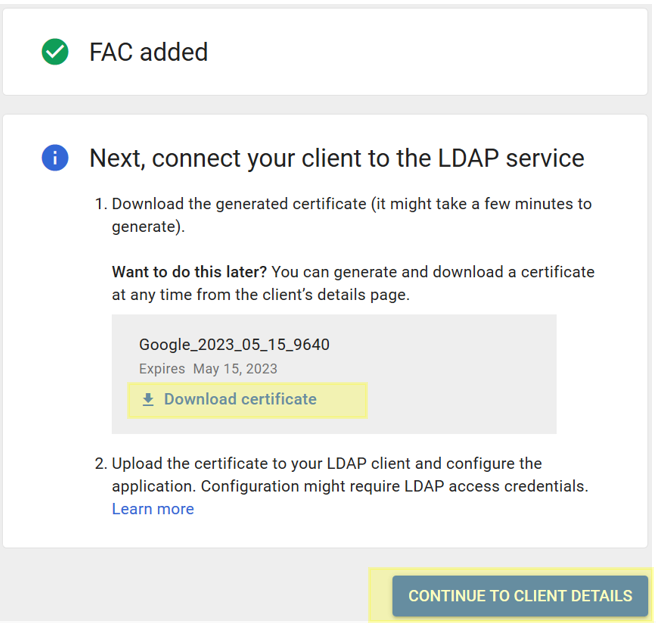This screenshot has width=656, height=623.
Task: Click the download arrow icon
Action: [148, 400]
